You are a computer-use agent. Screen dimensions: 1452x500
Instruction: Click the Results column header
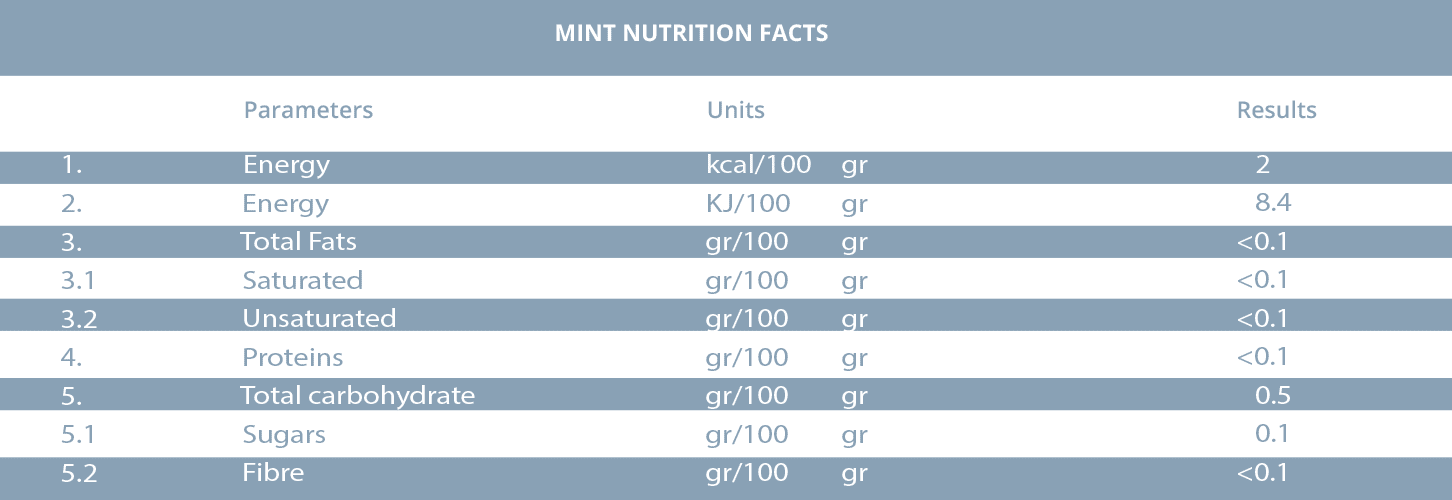(1276, 110)
